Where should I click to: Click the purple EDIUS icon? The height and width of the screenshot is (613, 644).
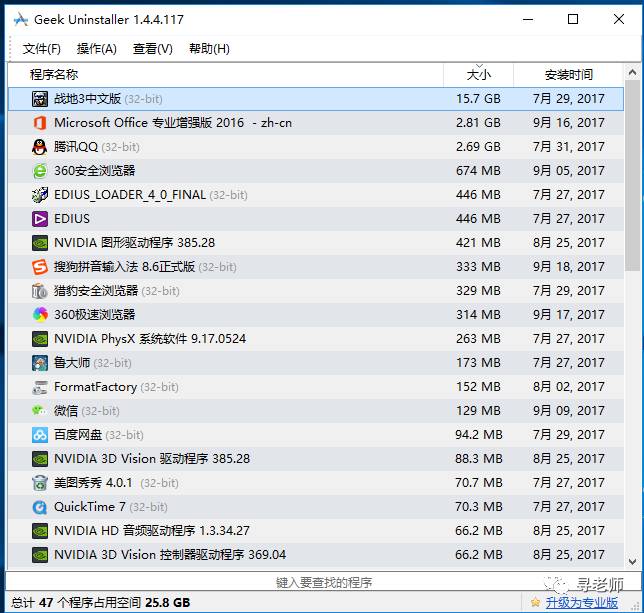click(40, 219)
